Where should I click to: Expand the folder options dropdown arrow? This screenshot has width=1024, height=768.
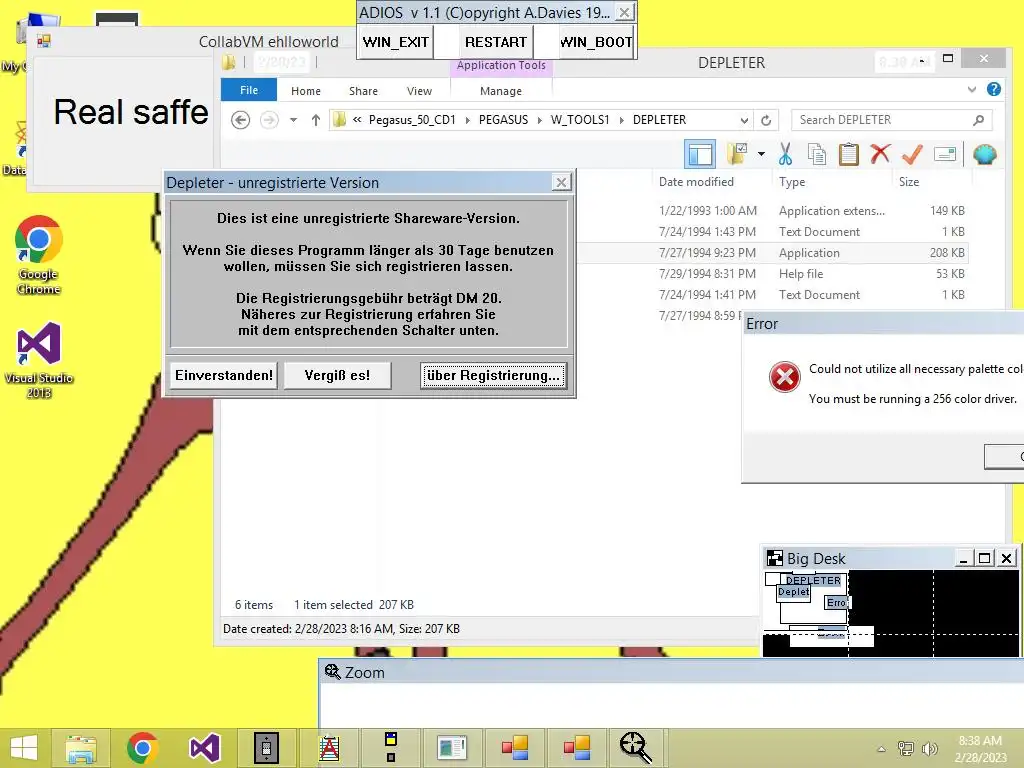pyautogui.click(x=761, y=154)
